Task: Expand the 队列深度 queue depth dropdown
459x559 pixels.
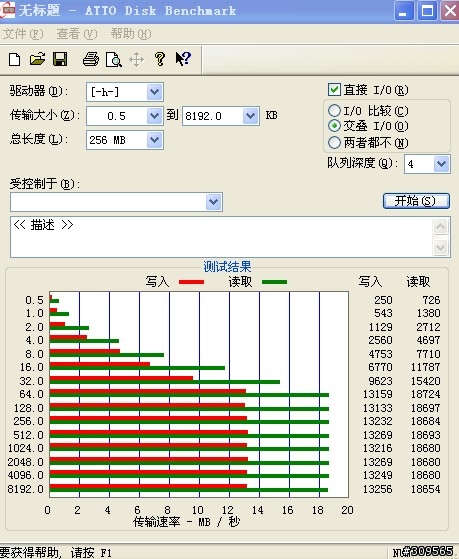Action: [x=442, y=164]
